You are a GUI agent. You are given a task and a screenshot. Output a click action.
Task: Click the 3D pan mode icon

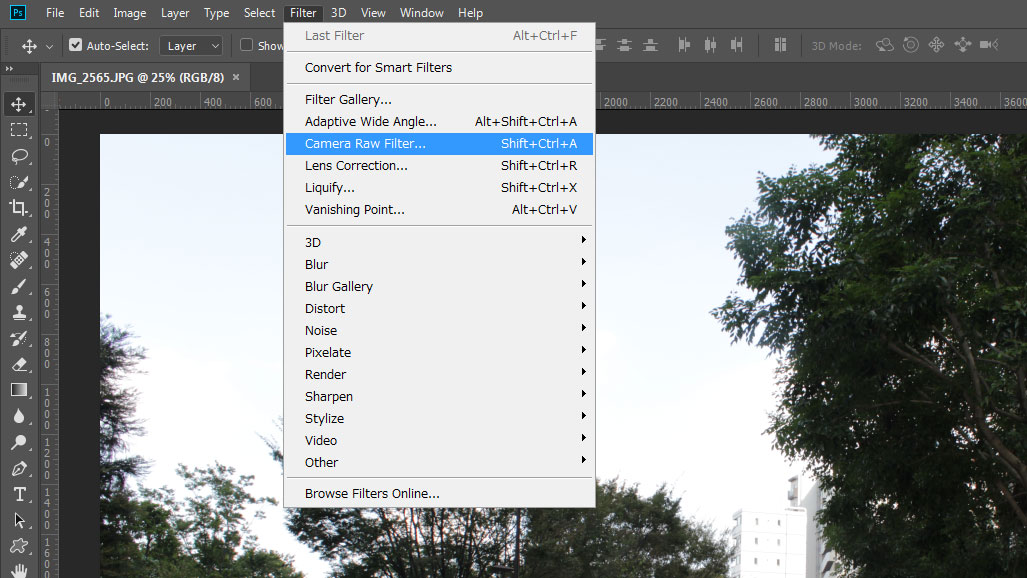pyautogui.click(x=937, y=45)
